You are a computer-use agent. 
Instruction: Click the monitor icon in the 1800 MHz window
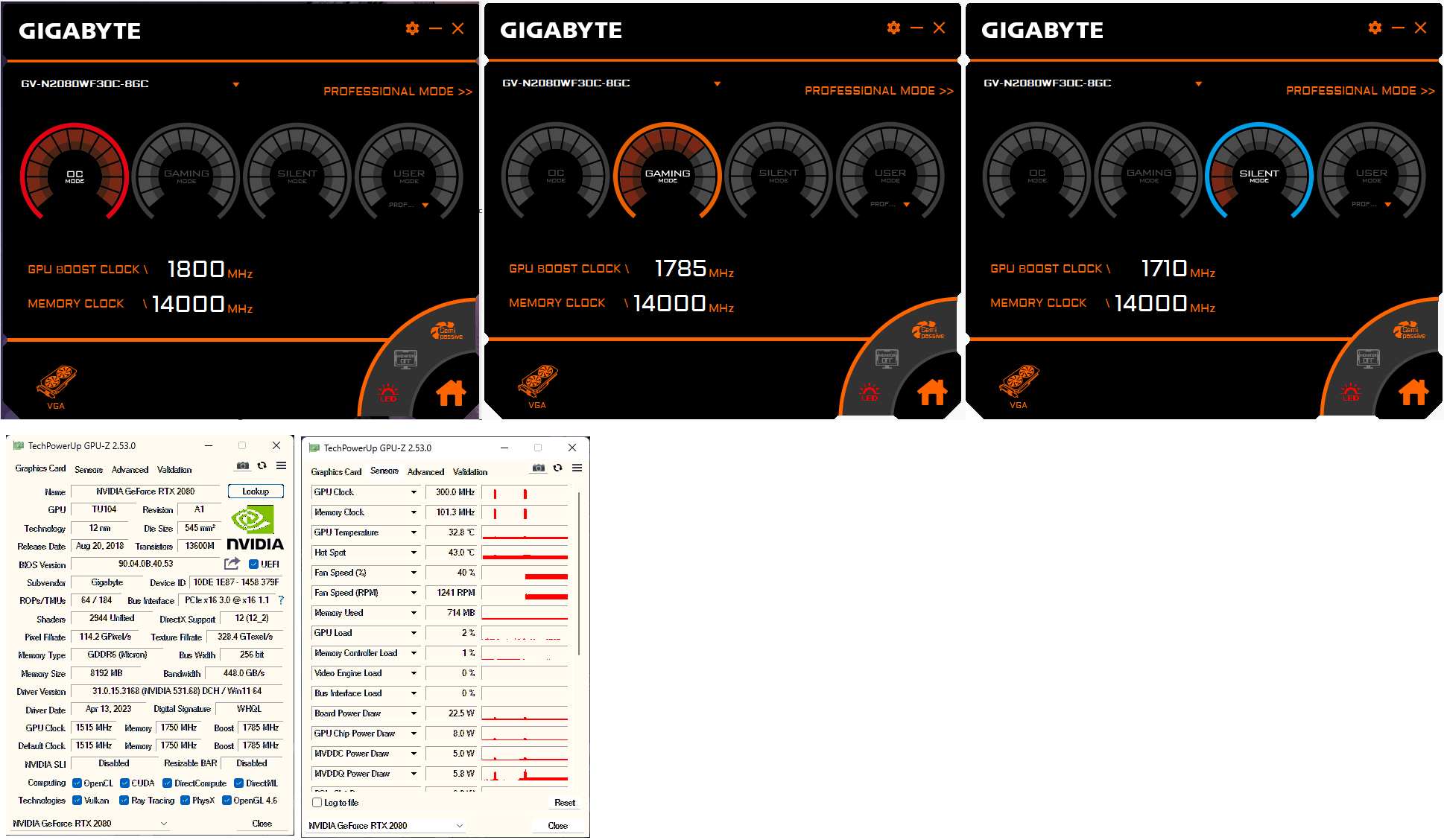click(405, 359)
